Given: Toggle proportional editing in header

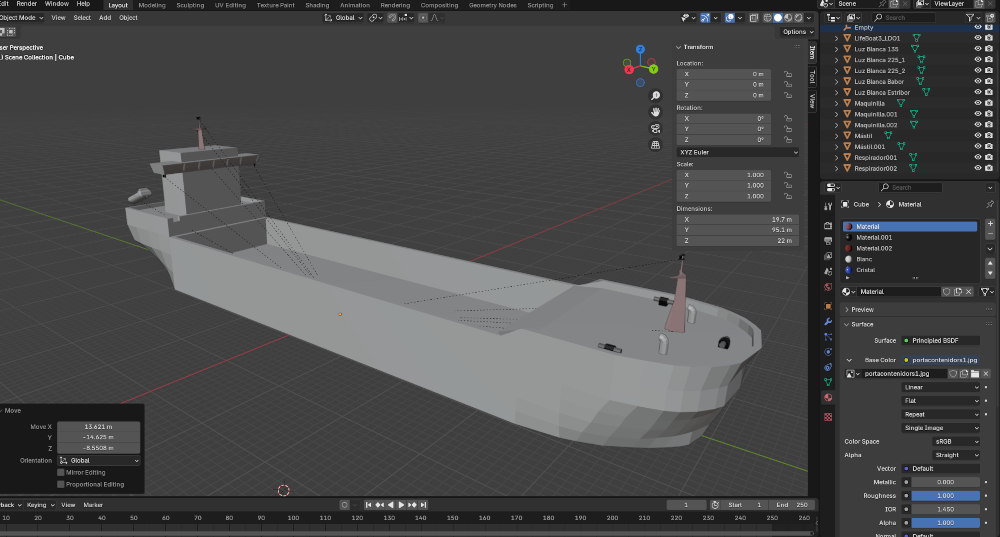Looking at the screenshot, I should (423, 18).
